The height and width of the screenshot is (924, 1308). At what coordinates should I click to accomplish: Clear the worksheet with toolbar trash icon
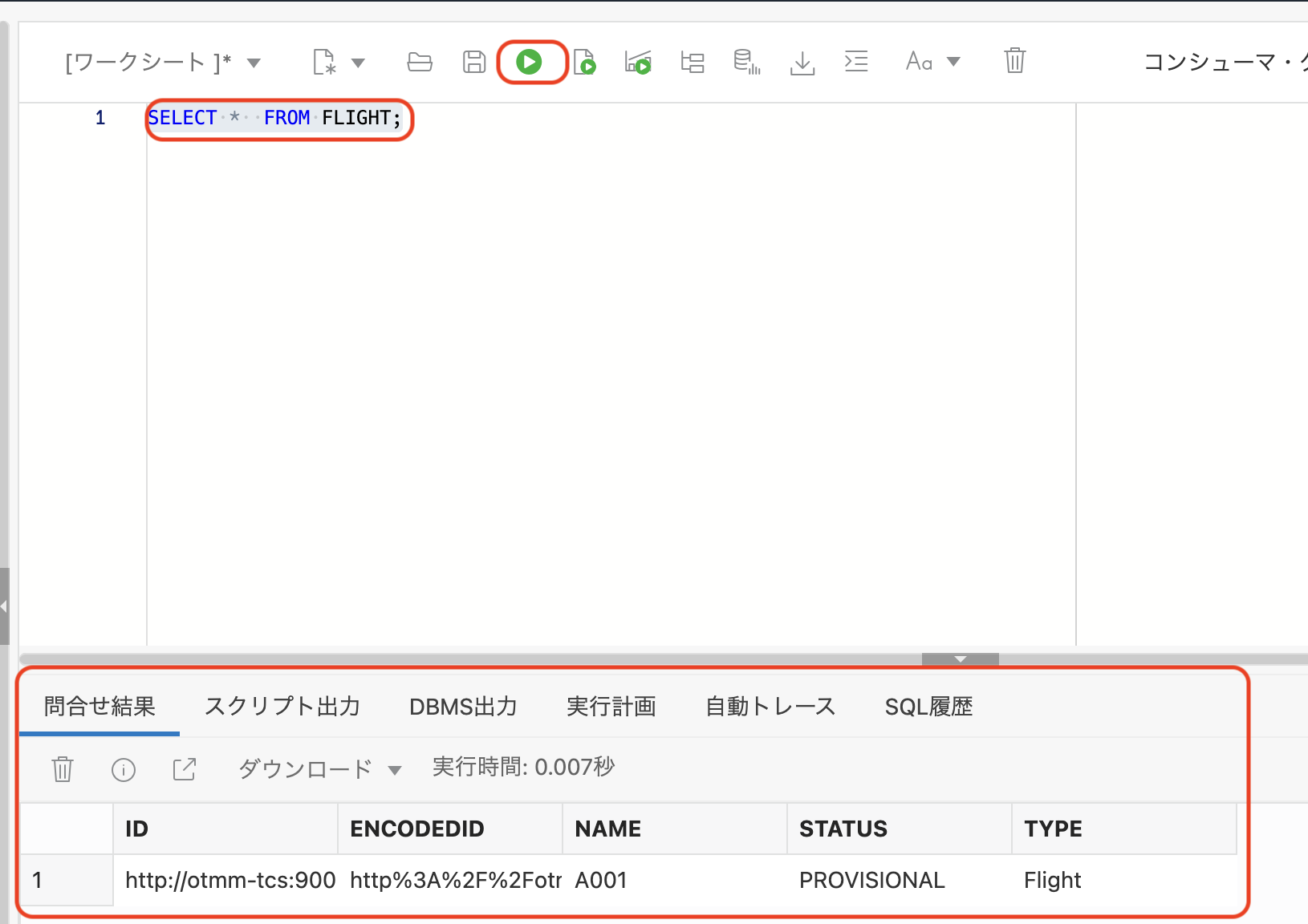[x=1014, y=61]
